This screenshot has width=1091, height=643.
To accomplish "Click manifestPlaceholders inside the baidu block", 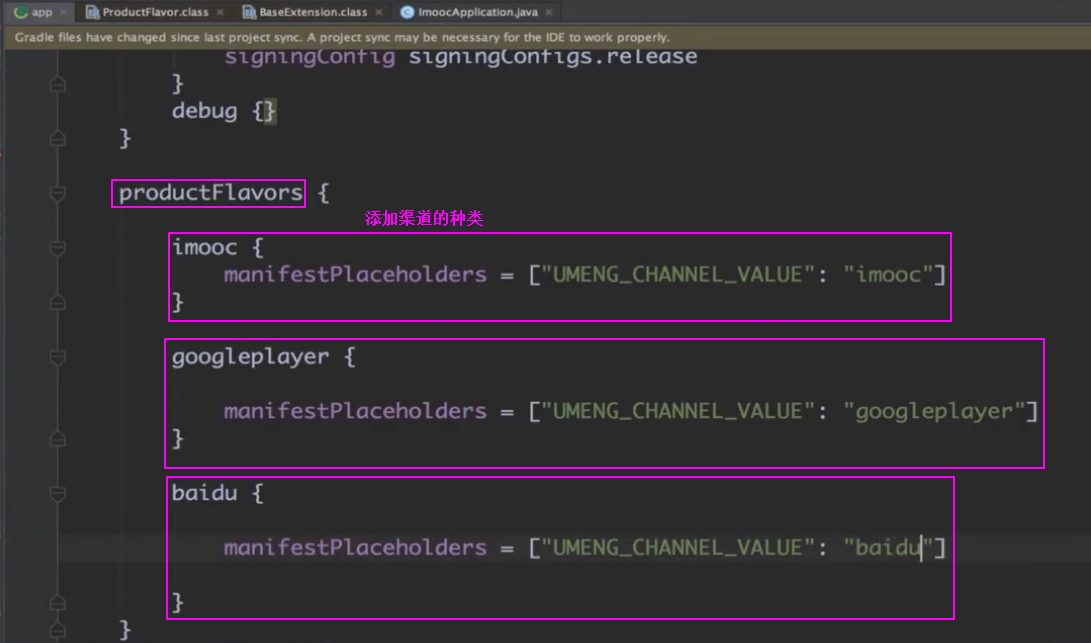I will coord(355,547).
